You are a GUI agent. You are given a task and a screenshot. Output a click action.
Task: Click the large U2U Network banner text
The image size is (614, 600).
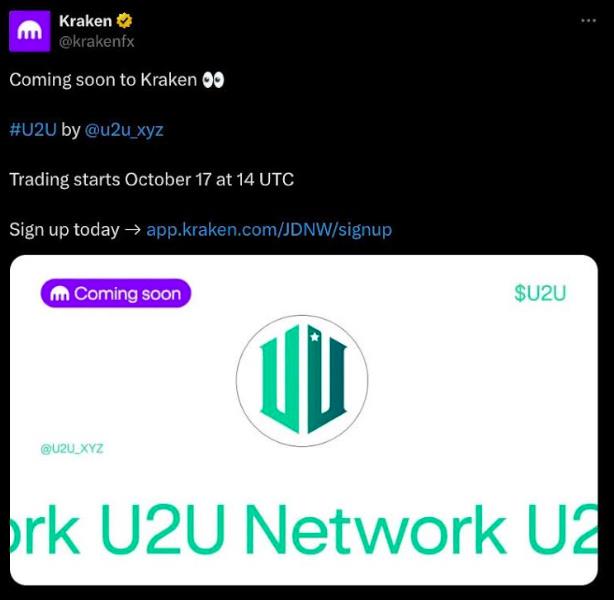pos(304,529)
